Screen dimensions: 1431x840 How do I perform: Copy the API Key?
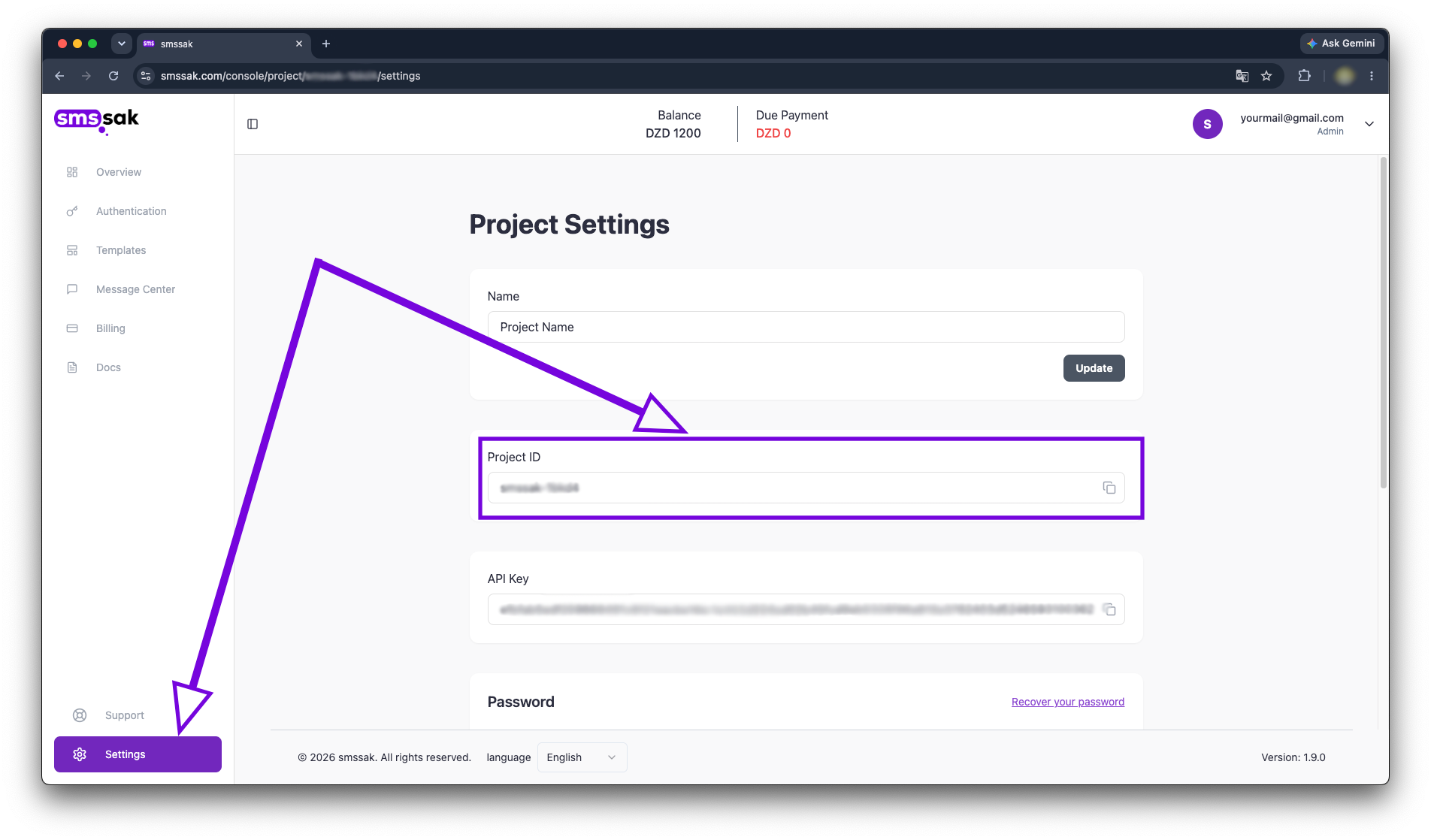[x=1109, y=609]
